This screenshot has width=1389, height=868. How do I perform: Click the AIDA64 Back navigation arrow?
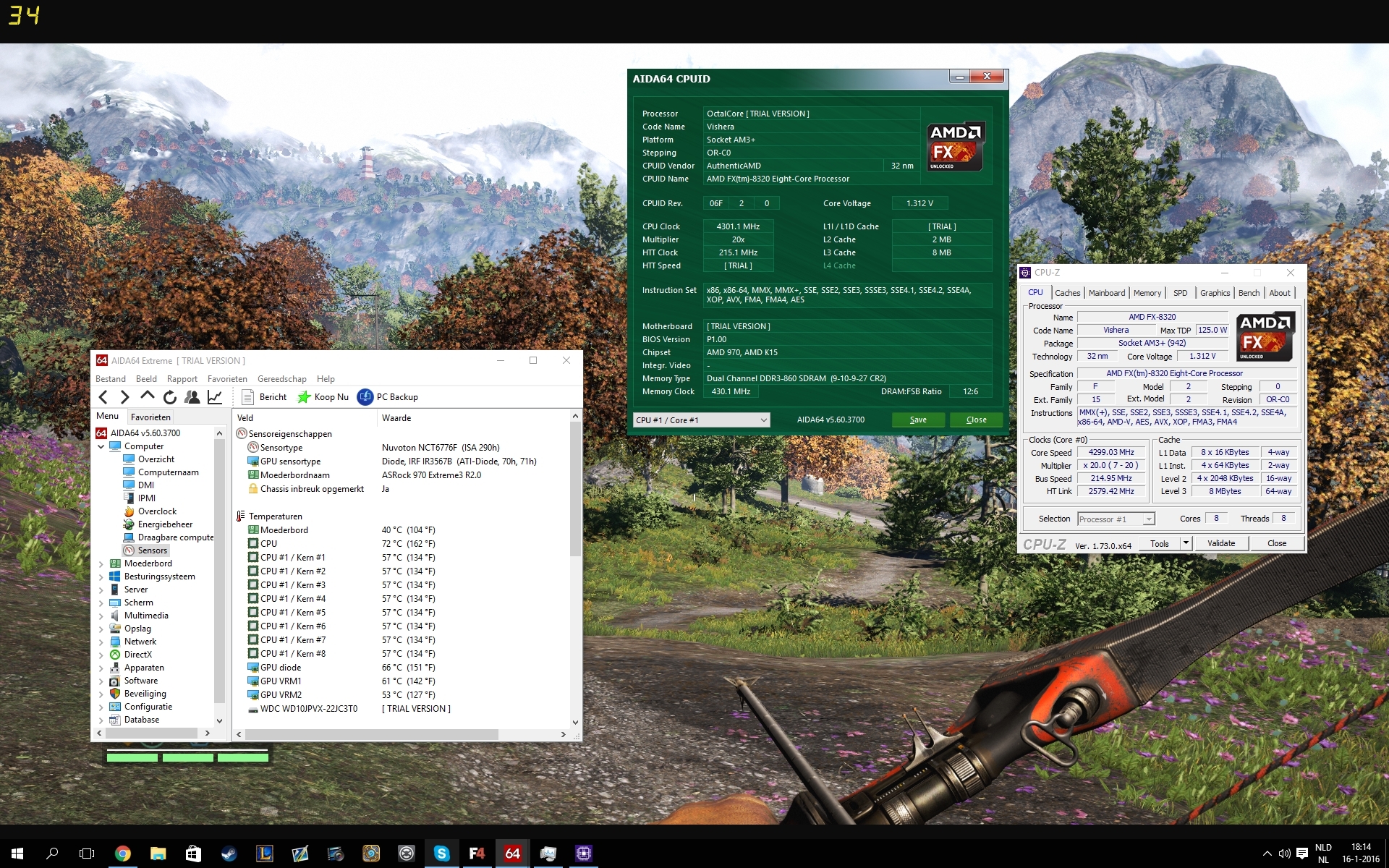103,397
